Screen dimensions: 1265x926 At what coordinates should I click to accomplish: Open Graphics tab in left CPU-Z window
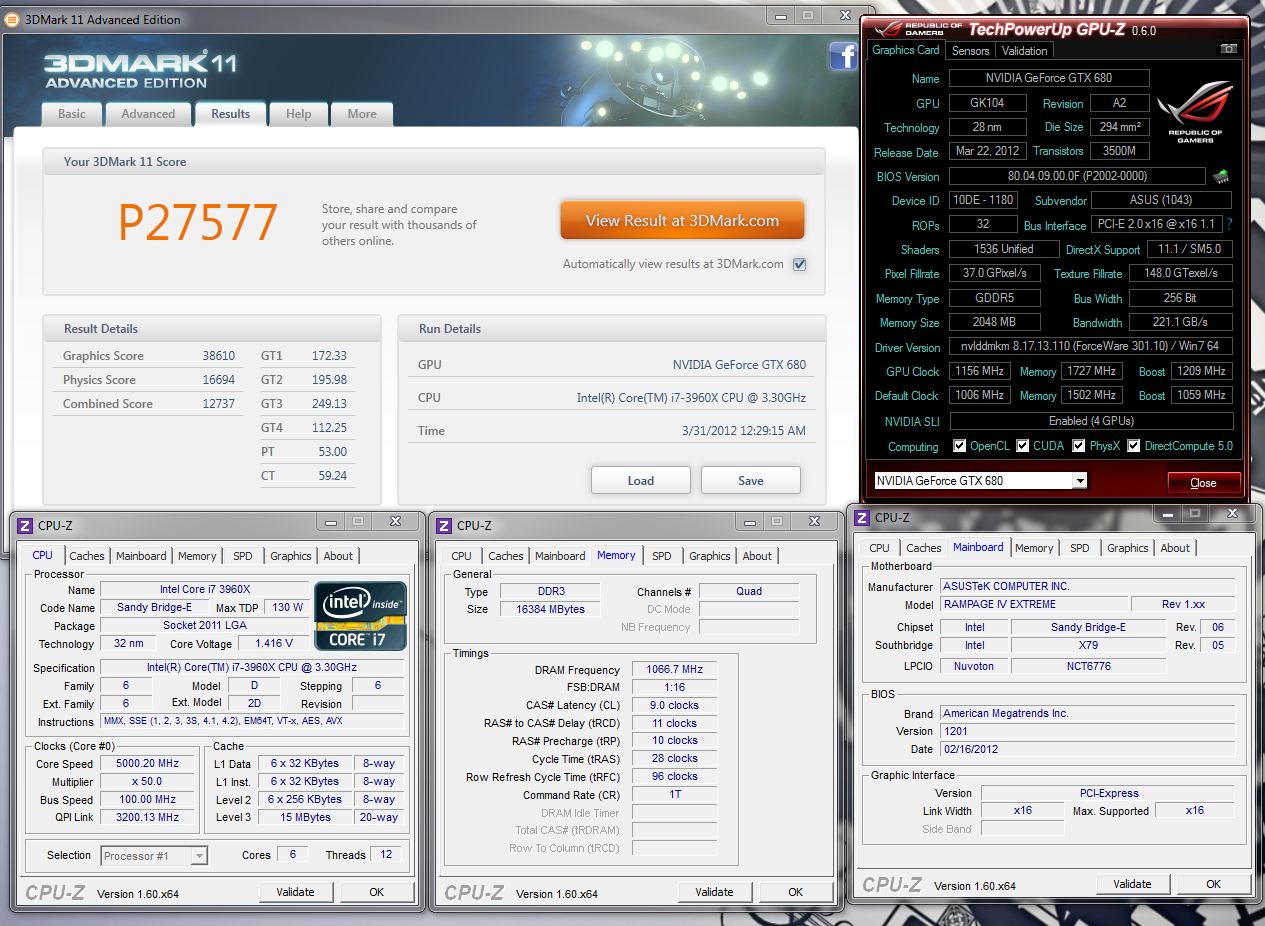(x=291, y=556)
